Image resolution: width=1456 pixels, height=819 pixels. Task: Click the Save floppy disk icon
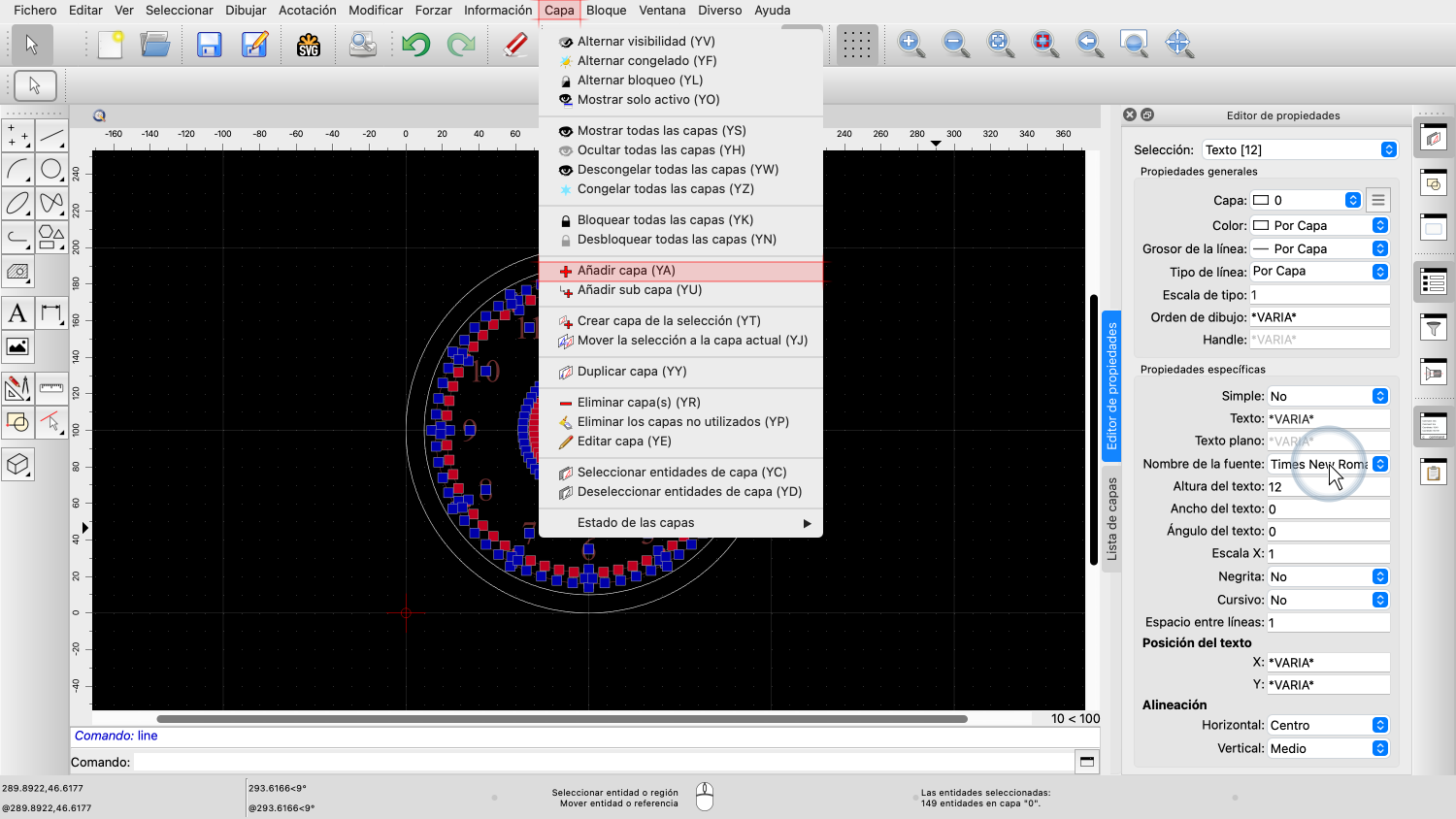(x=209, y=45)
